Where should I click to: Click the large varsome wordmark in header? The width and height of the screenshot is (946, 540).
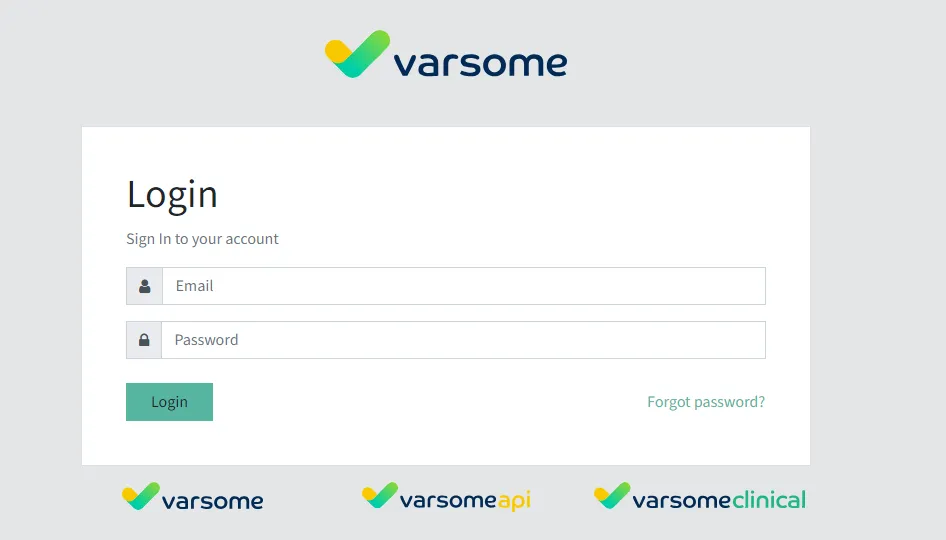(x=480, y=64)
